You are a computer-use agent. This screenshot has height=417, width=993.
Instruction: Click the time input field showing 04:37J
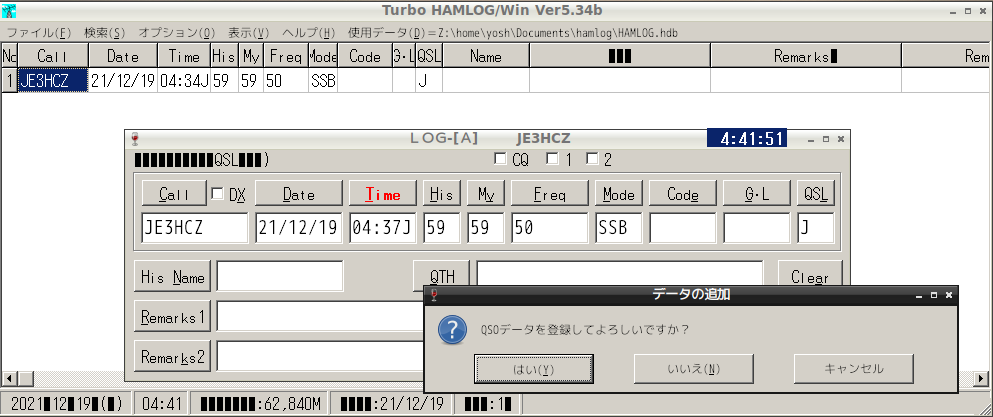click(x=383, y=228)
